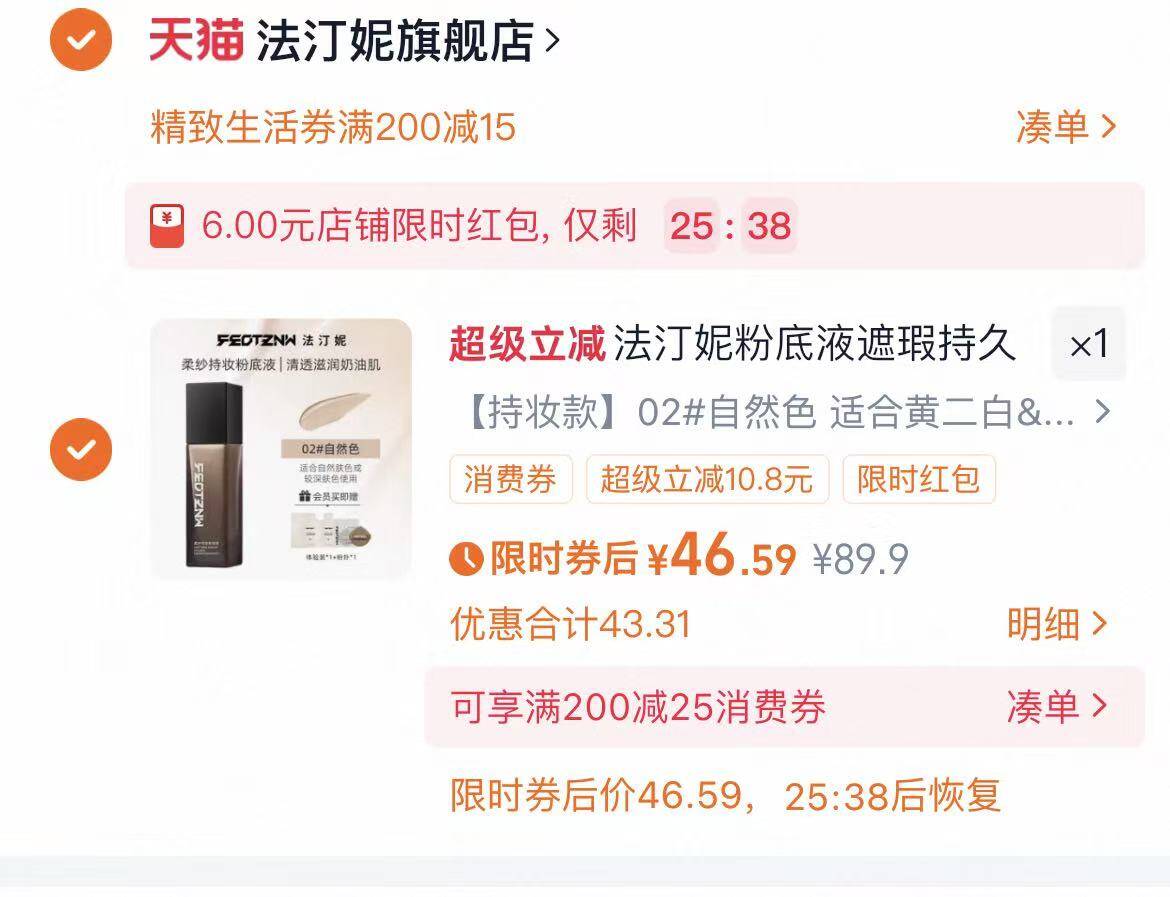The image size is (1170, 897).
Task: Click the chevron next to store name
Action: coord(552,40)
